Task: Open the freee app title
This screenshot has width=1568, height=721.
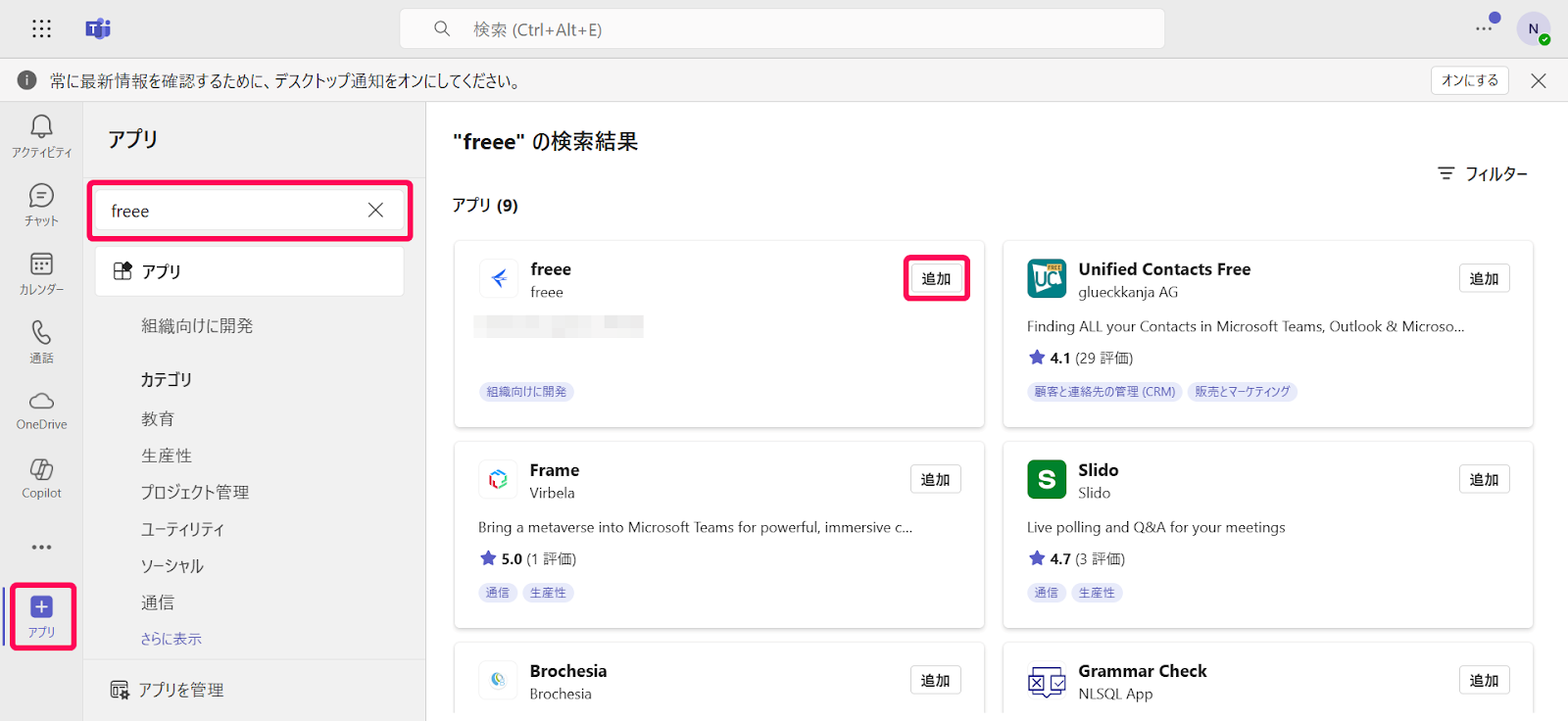Action: (x=551, y=269)
